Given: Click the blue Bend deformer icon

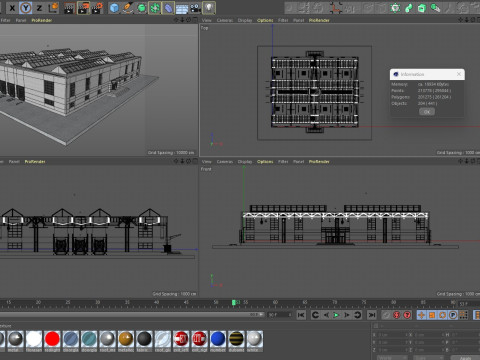Looking at the screenshot, I should click(x=168, y=8).
